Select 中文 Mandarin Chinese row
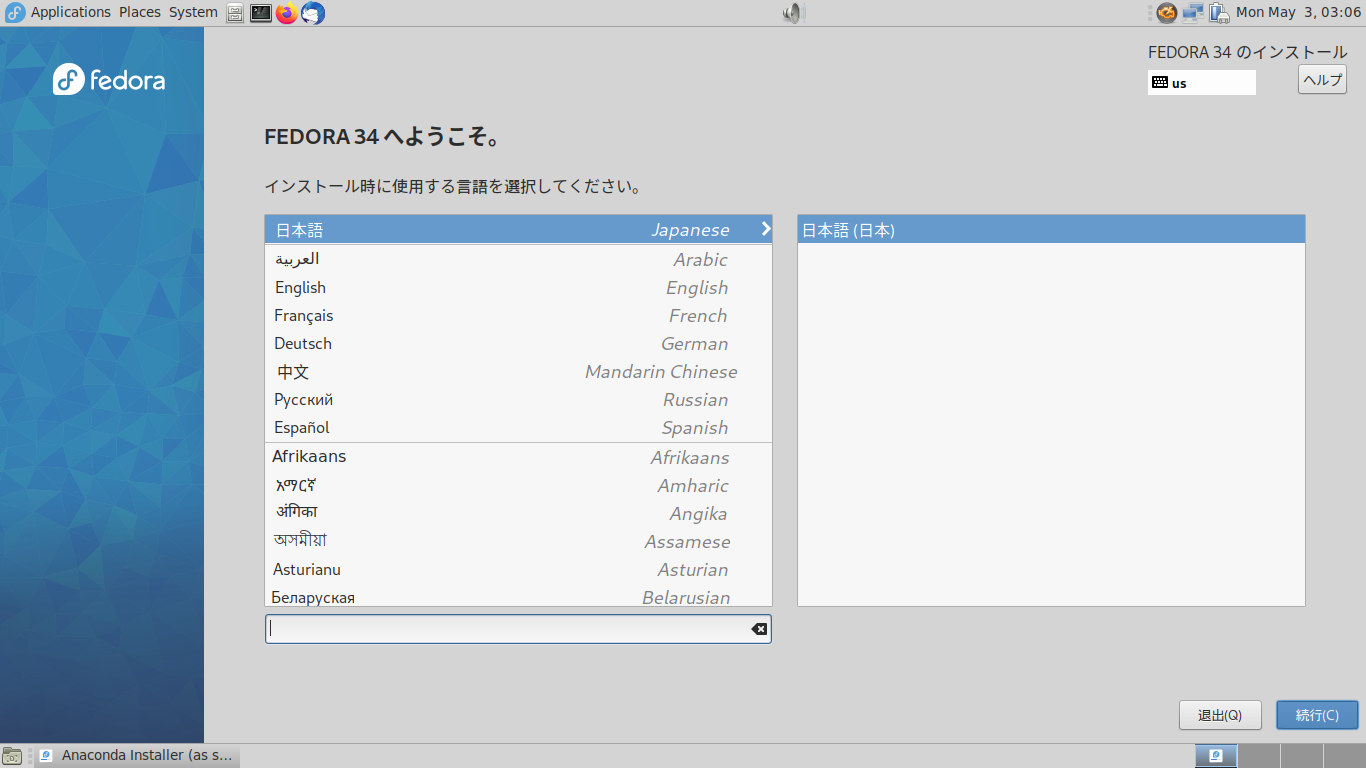 518,371
